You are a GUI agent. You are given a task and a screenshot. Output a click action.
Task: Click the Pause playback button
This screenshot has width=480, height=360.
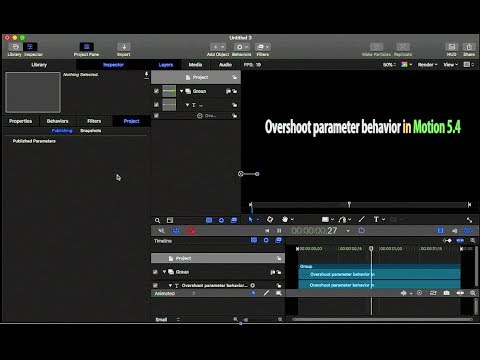[279, 231]
